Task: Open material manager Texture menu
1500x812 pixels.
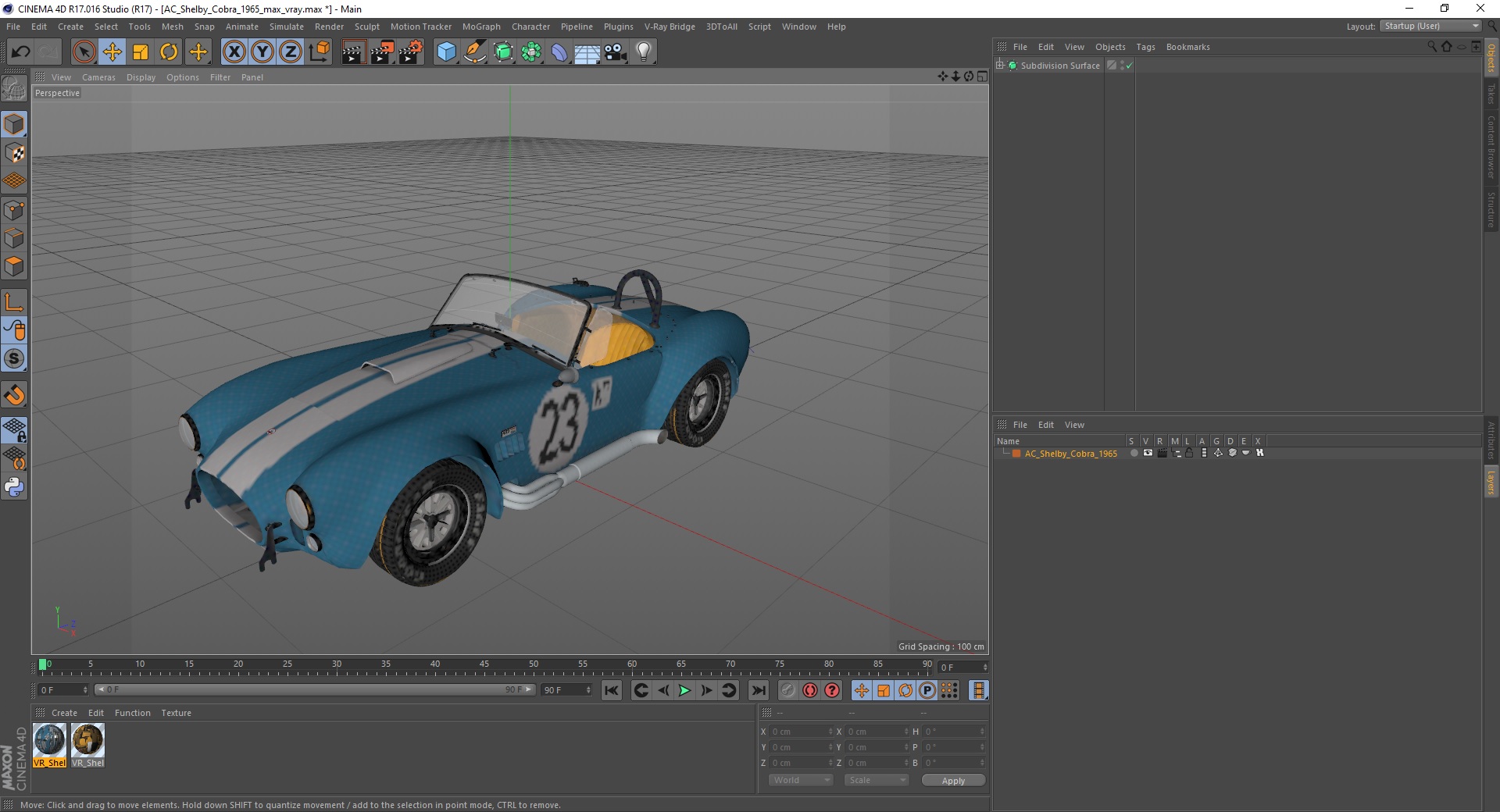Action: click(176, 713)
